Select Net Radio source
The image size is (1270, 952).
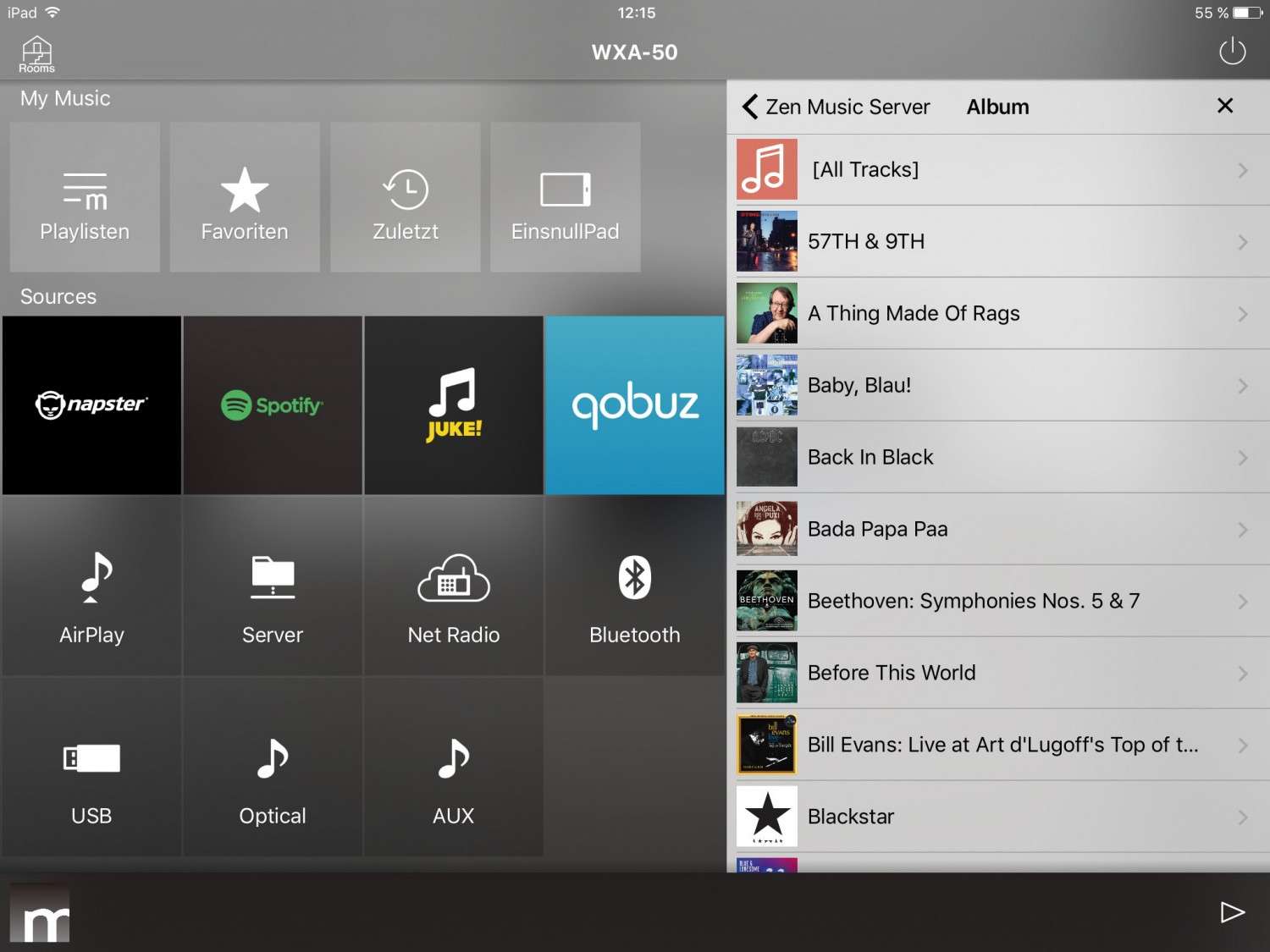click(x=454, y=586)
